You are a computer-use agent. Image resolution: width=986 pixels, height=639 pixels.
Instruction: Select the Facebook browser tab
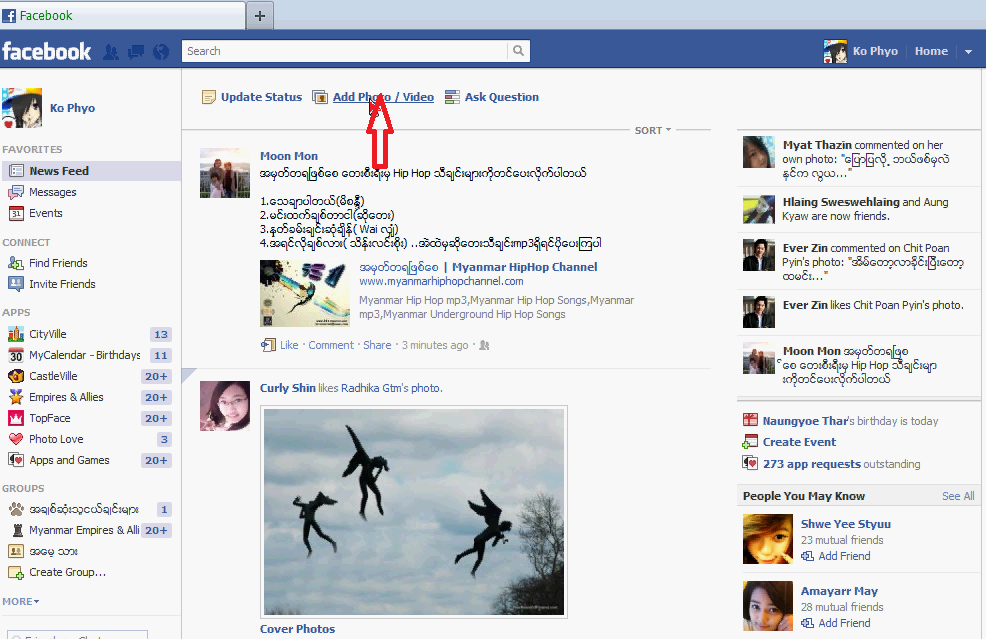click(x=123, y=16)
